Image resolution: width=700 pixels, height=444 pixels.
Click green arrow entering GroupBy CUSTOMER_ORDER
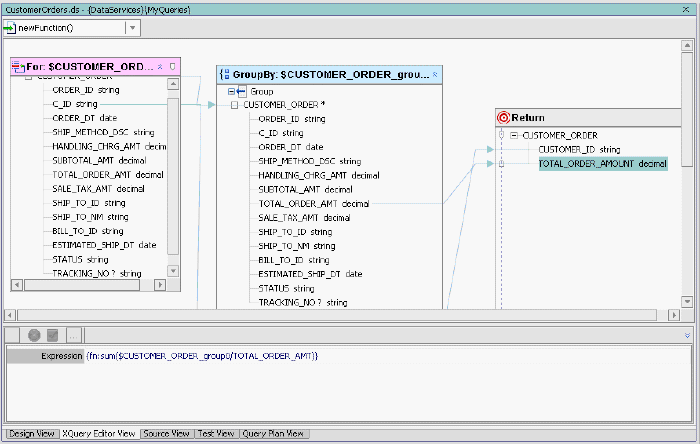point(212,105)
